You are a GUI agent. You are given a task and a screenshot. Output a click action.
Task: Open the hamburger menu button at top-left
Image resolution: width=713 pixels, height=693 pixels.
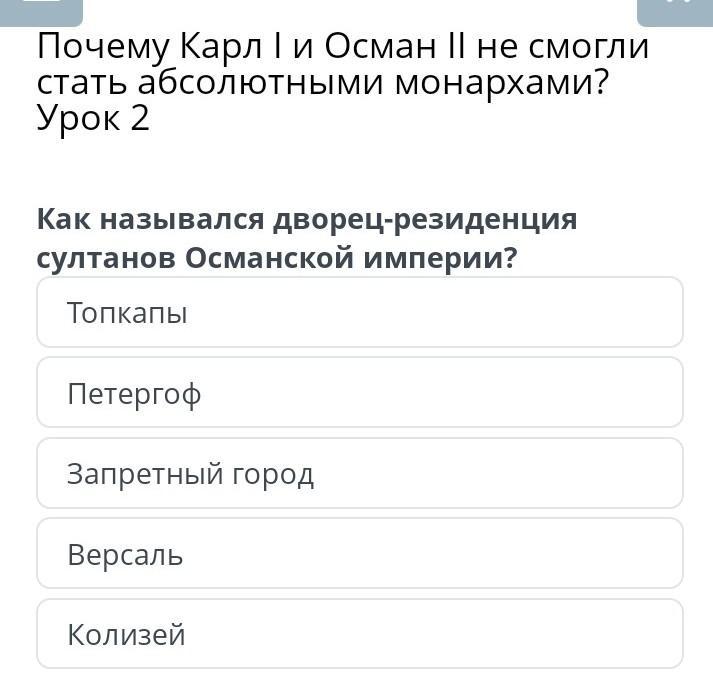pyautogui.click(x=40, y=8)
